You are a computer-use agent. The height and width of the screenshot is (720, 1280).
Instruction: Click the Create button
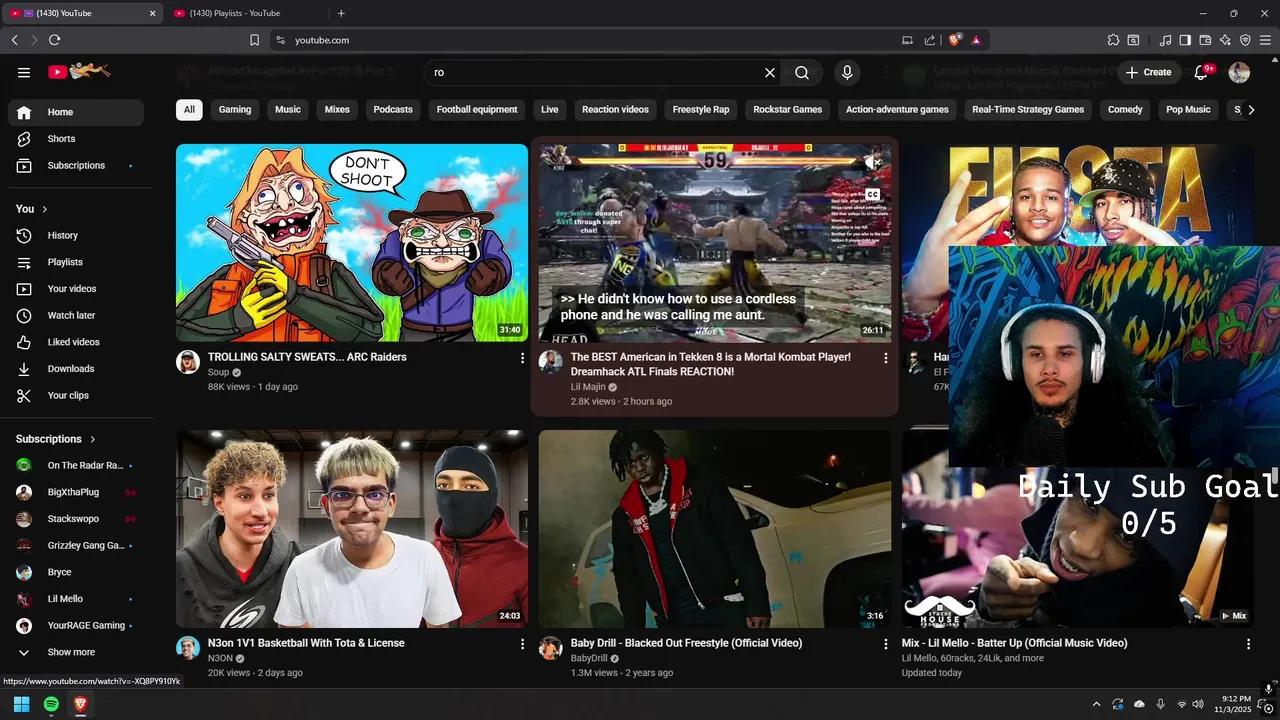[1148, 72]
